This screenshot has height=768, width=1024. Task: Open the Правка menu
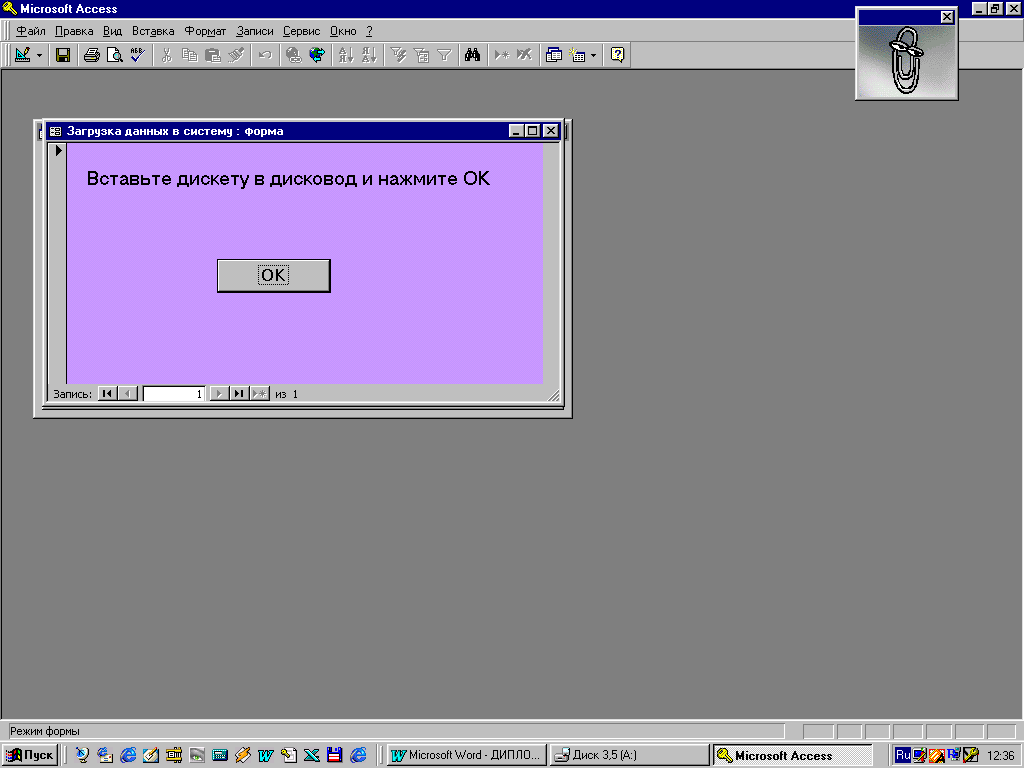click(74, 31)
